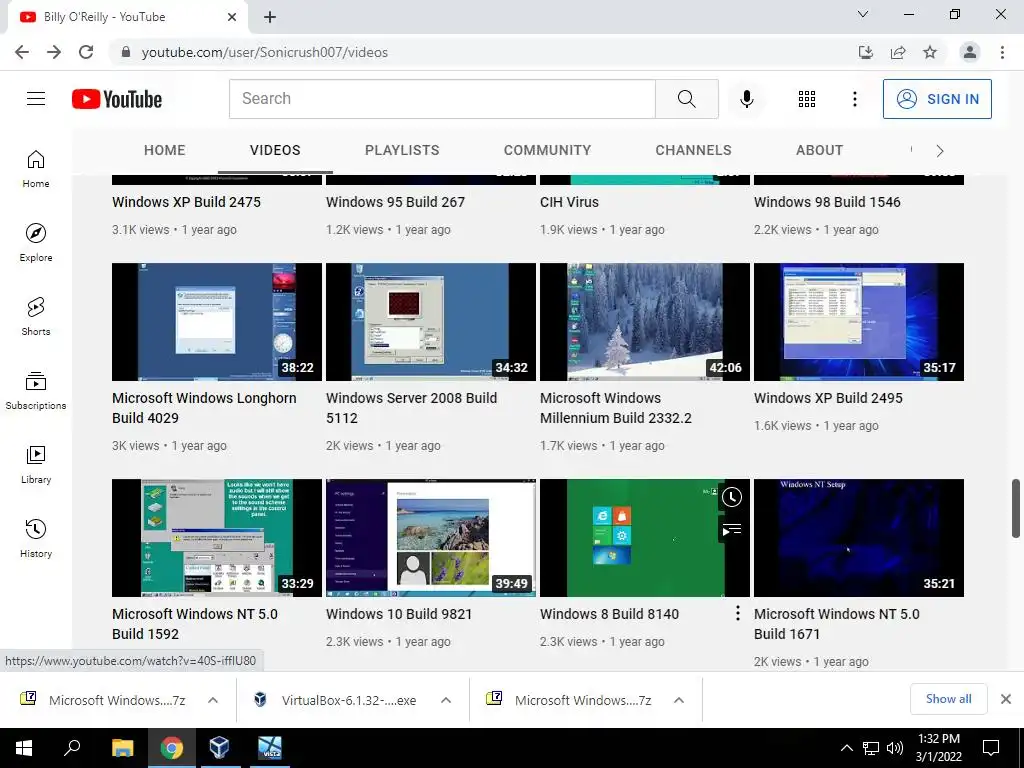Click Show all downloads
Image resolution: width=1024 pixels, height=768 pixels.
[x=948, y=699]
